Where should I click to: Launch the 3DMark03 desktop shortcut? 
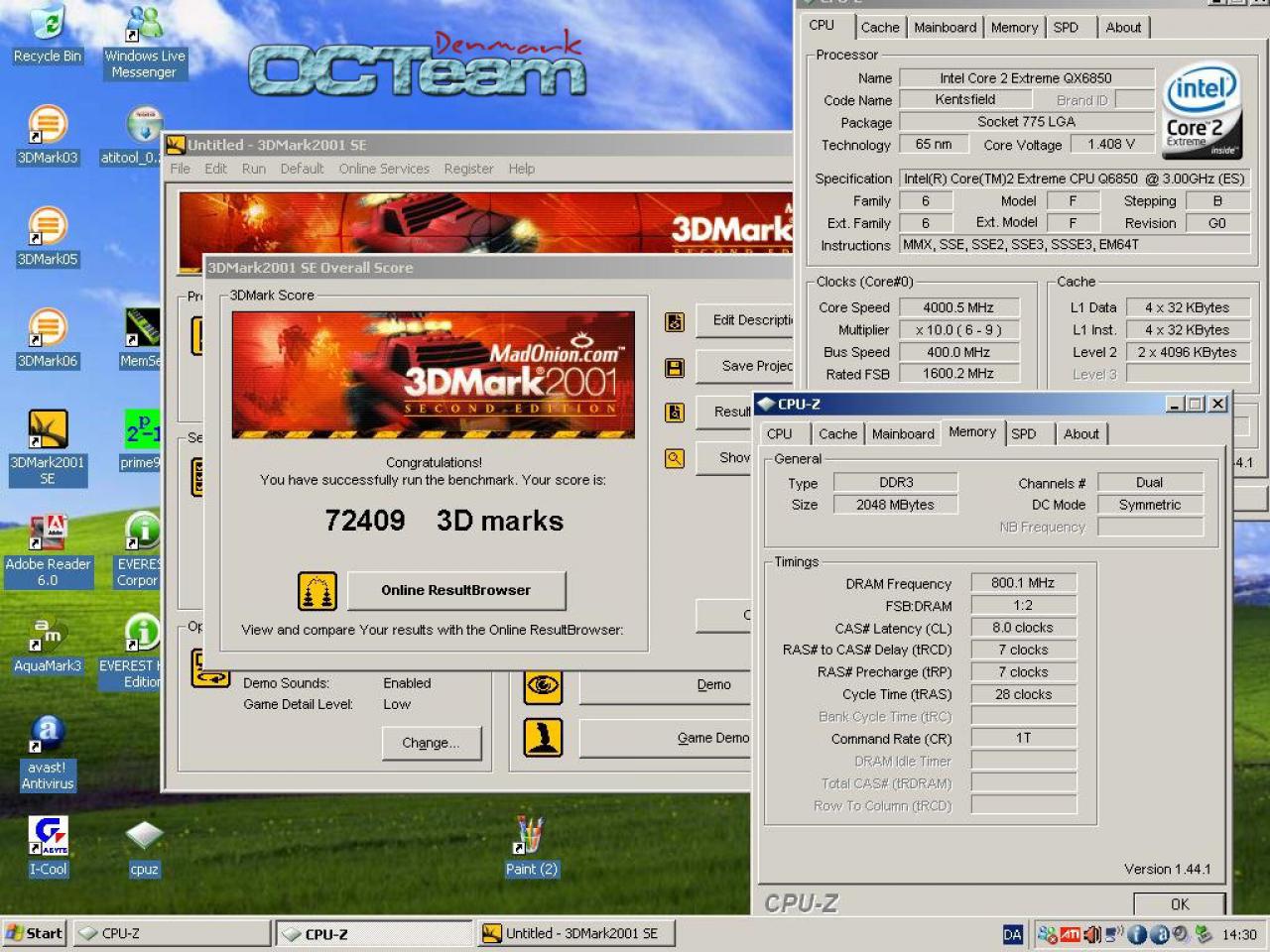pyautogui.click(x=47, y=135)
